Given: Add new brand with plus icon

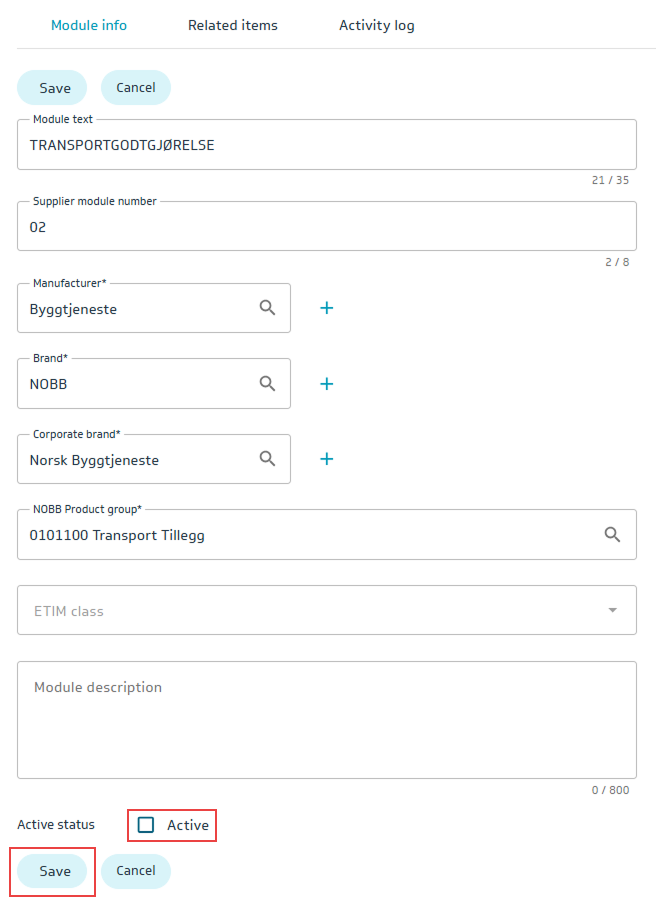Looking at the screenshot, I should pyautogui.click(x=326, y=383).
